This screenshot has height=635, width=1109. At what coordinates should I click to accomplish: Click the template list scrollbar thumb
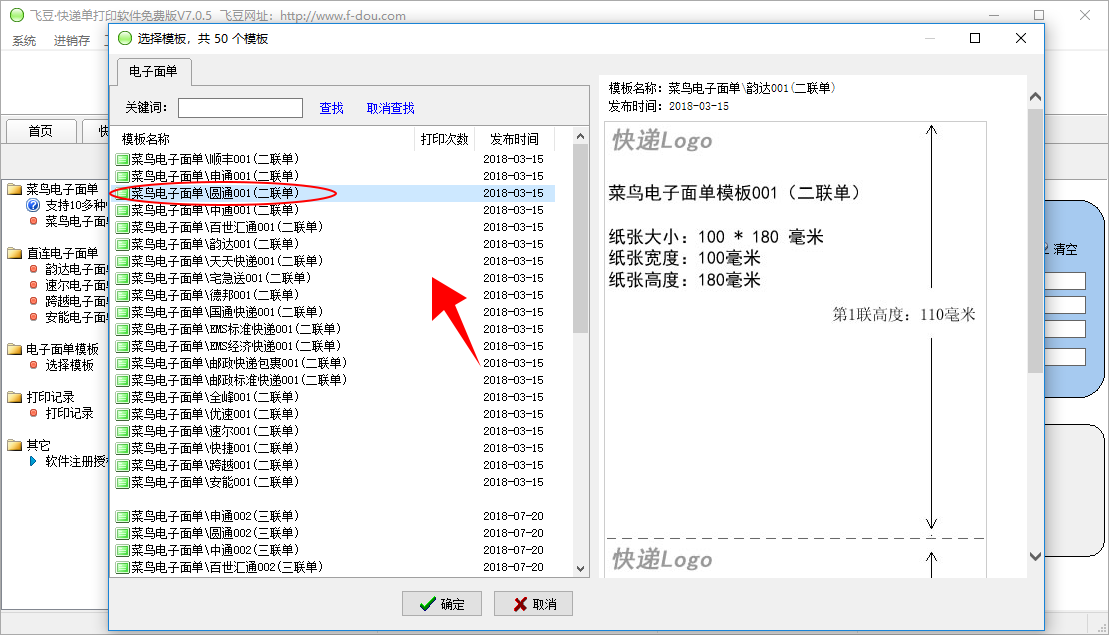[x=581, y=238]
